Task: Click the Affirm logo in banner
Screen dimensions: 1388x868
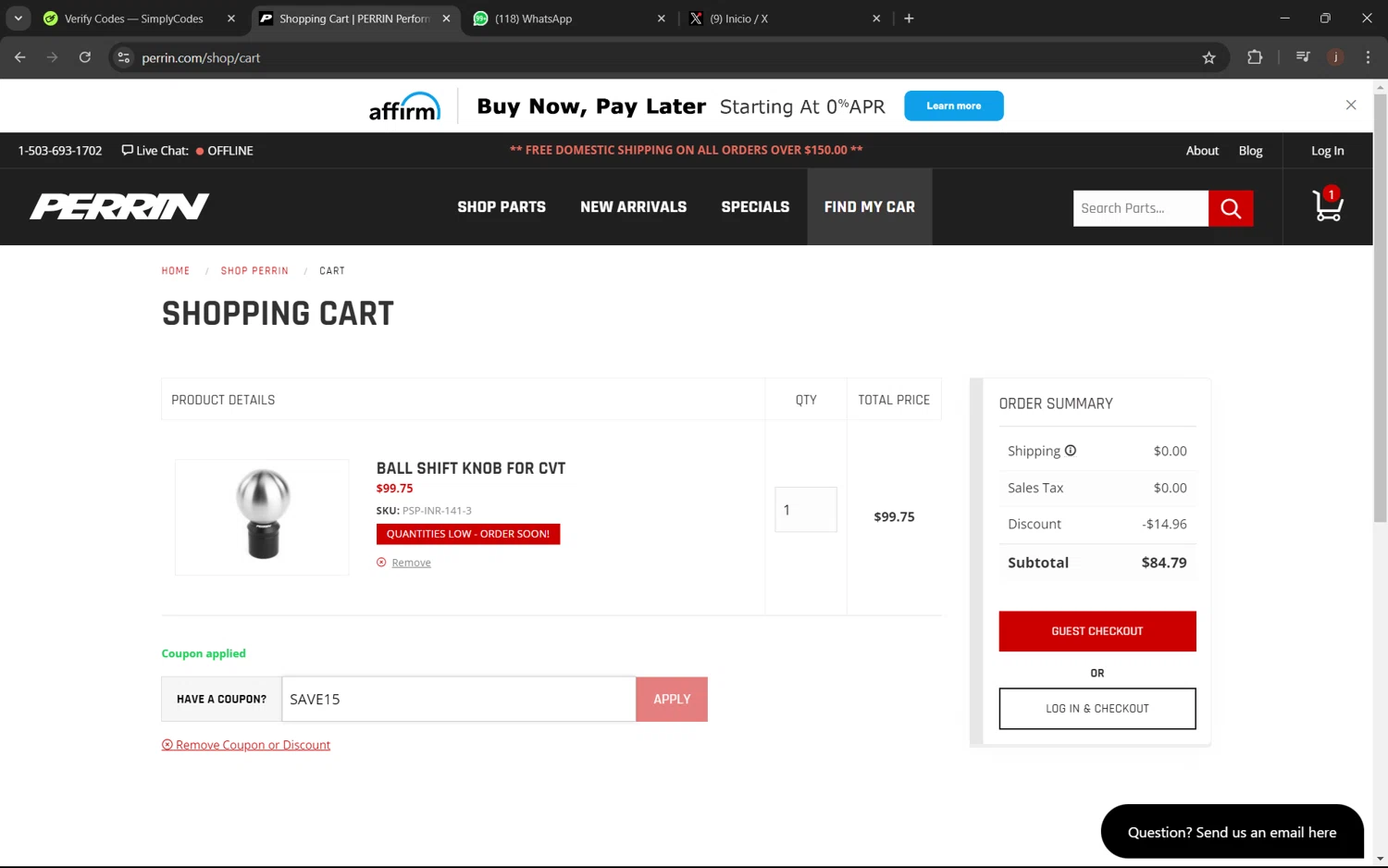Action: [404, 106]
